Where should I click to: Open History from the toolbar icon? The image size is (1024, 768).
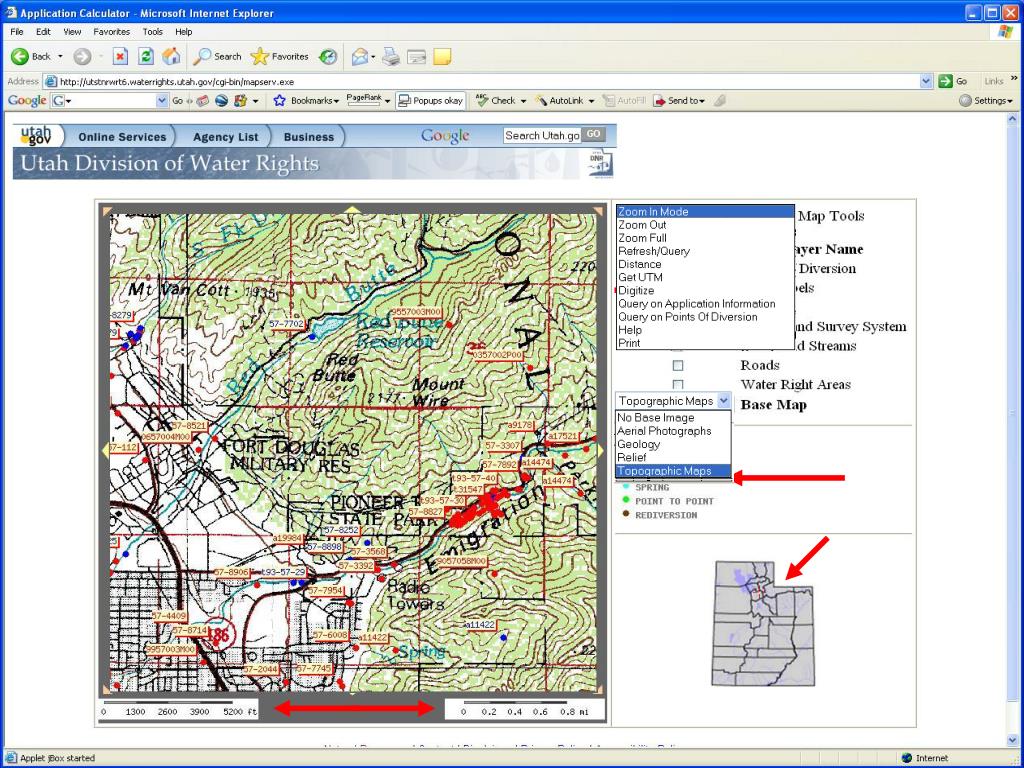tap(328, 57)
